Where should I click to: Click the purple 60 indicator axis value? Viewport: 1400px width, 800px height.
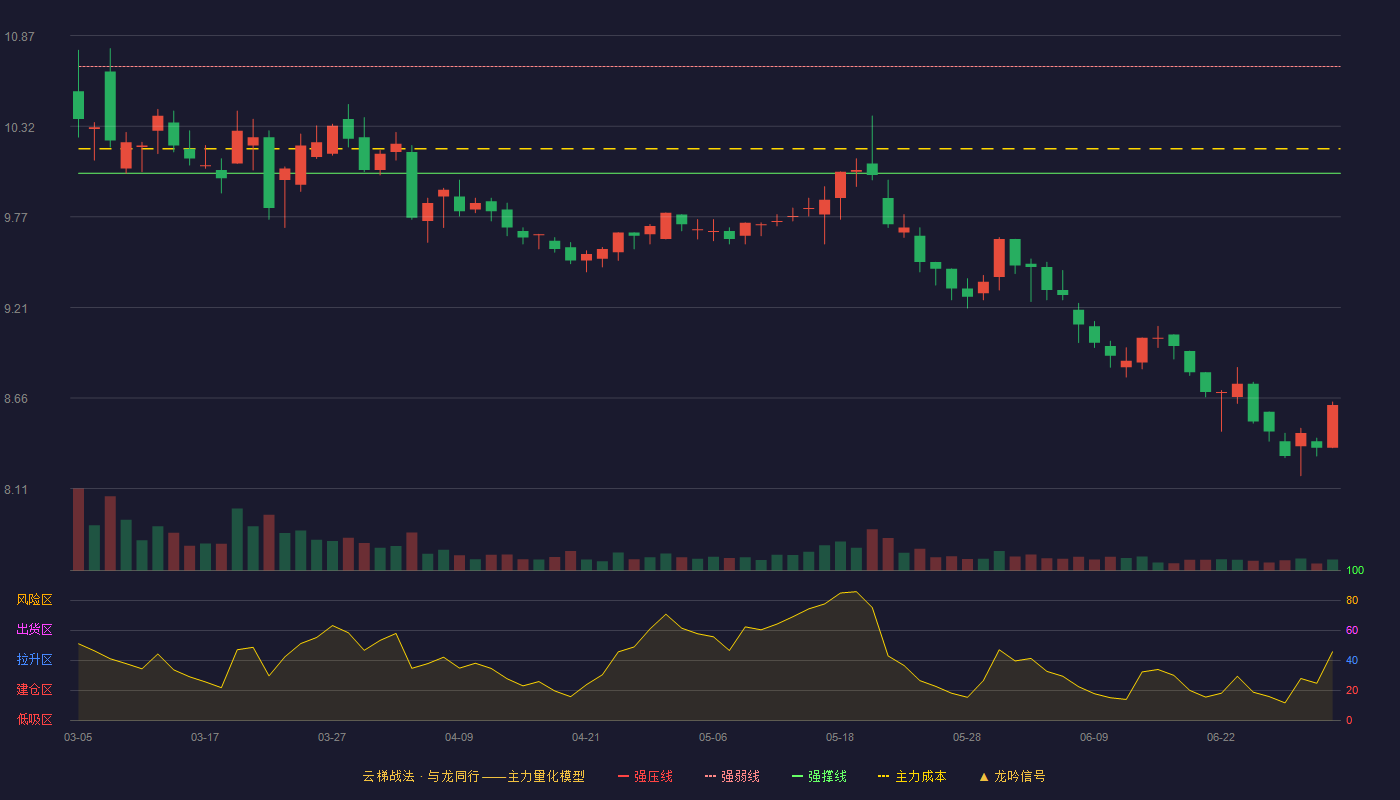click(1352, 631)
